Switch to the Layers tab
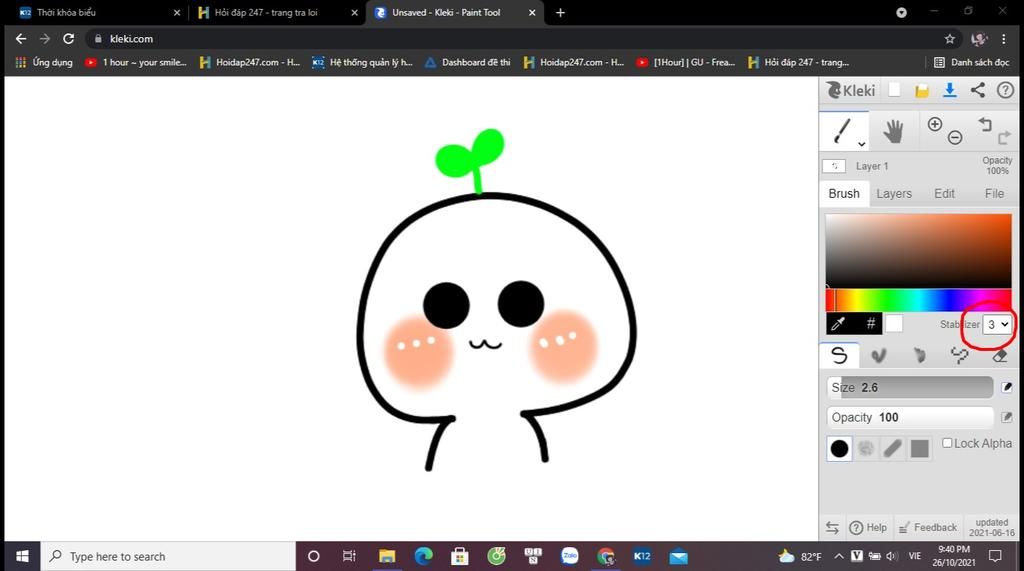This screenshot has height=571, width=1024. pos(894,193)
